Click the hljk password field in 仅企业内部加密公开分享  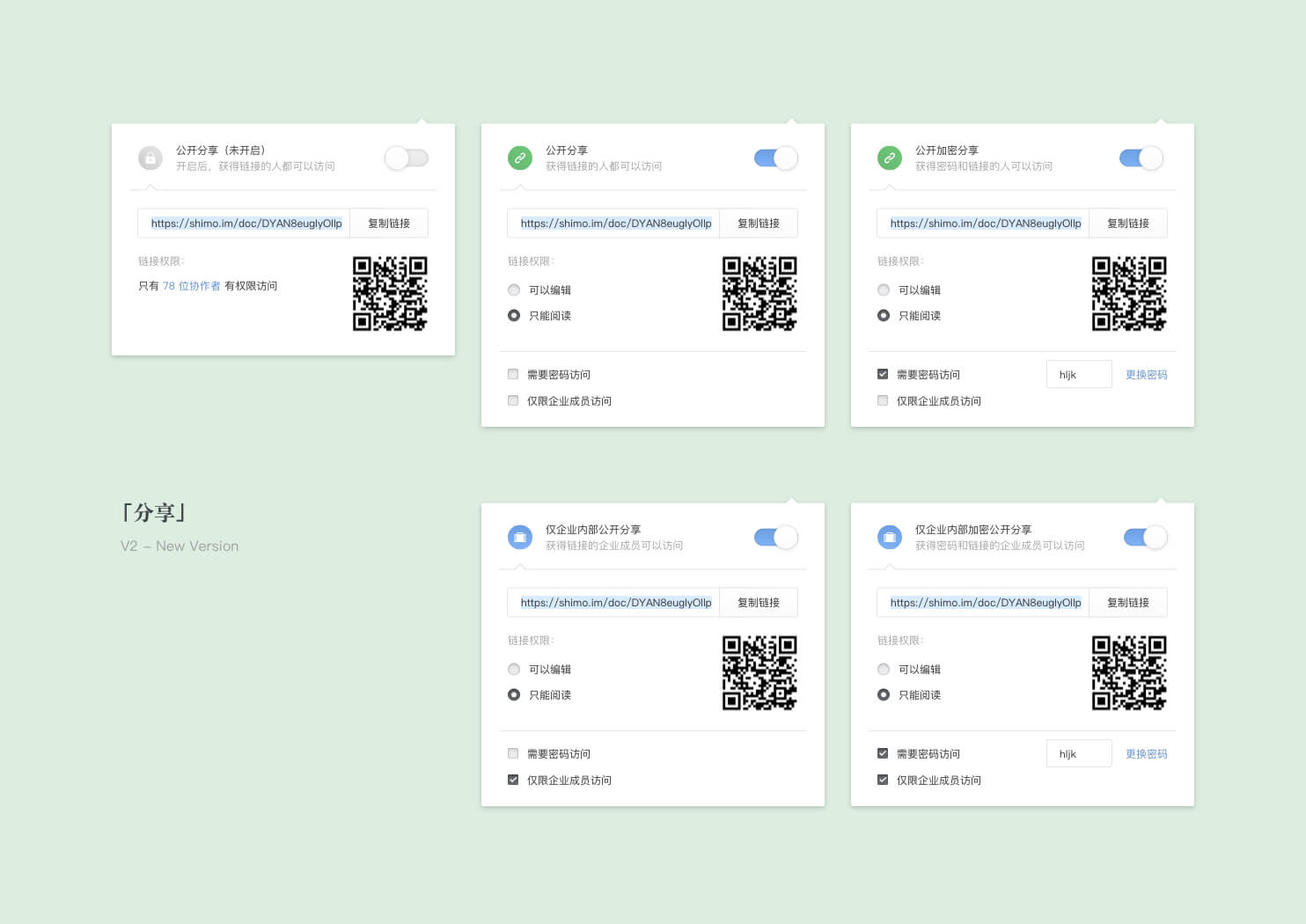coord(1079,754)
